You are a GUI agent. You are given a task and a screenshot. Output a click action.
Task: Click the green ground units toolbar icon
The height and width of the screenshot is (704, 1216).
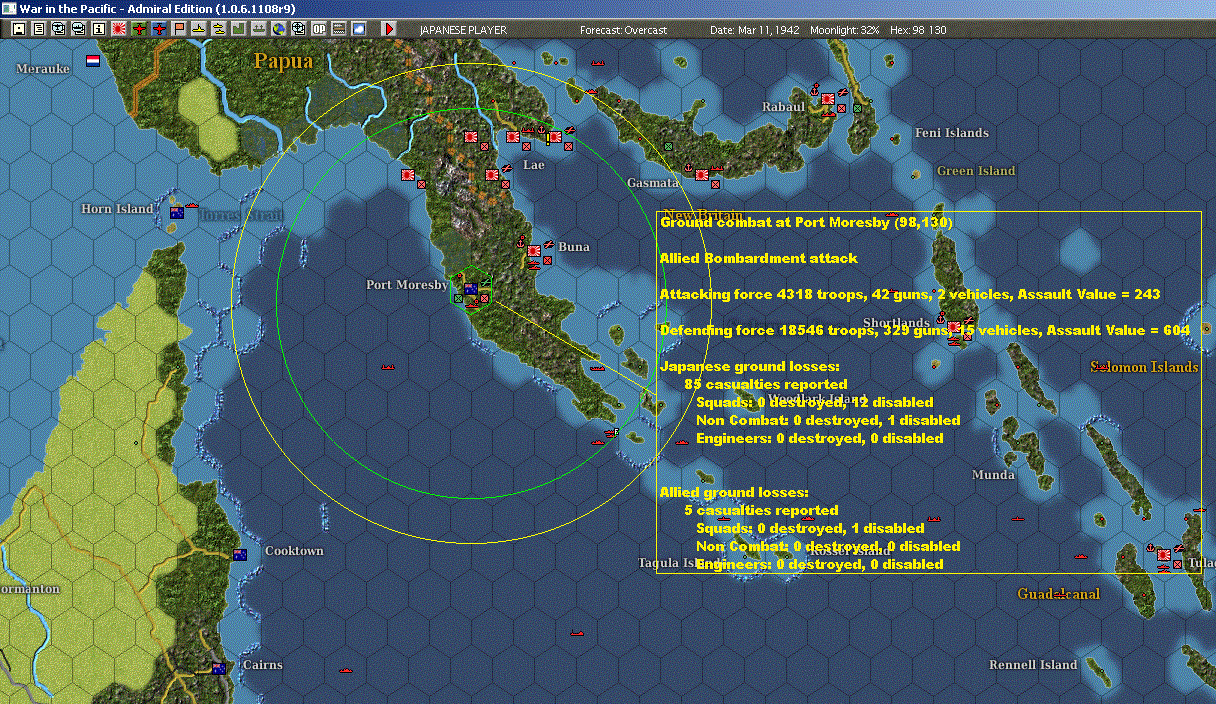click(x=258, y=29)
